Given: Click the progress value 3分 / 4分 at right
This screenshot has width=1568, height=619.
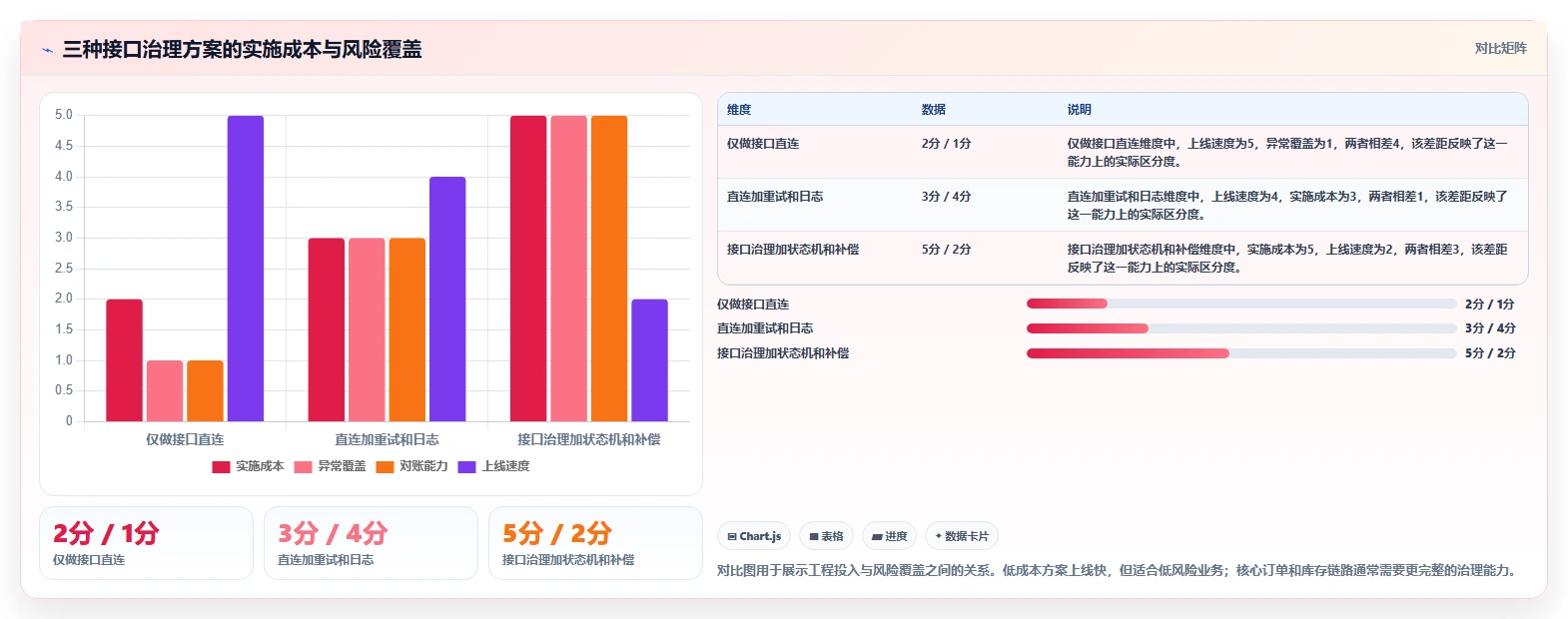Looking at the screenshot, I should [1489, 328].
